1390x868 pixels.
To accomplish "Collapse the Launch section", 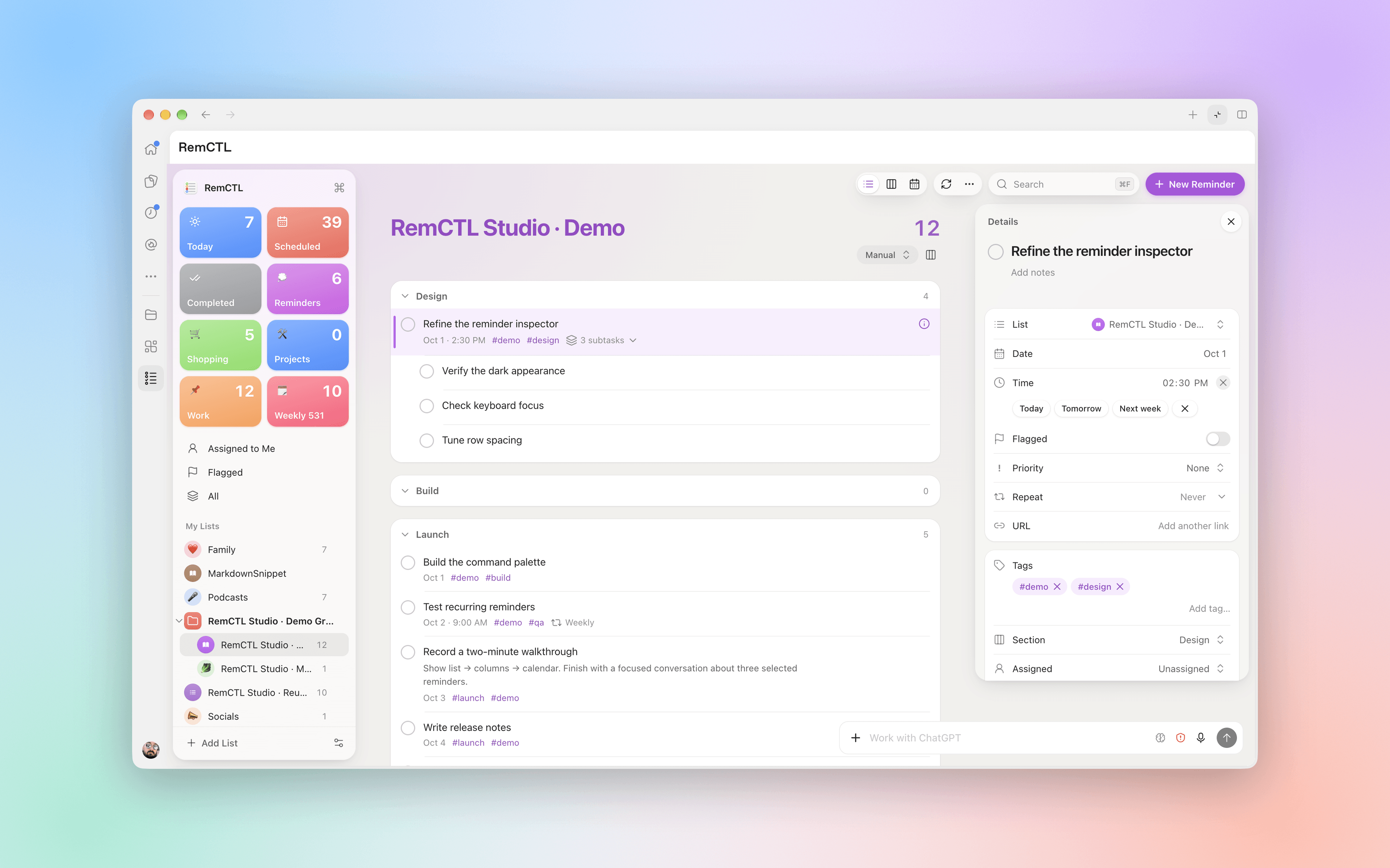I will tap(405, 535).
